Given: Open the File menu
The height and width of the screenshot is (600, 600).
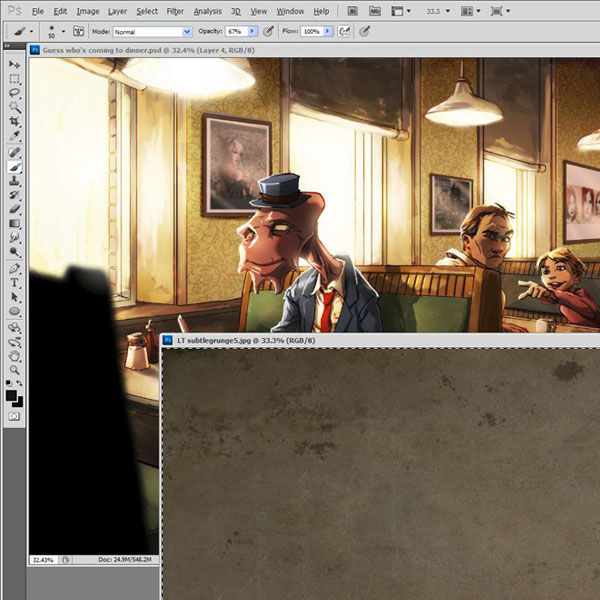Looking at the screenshot, I should (38, 11).
